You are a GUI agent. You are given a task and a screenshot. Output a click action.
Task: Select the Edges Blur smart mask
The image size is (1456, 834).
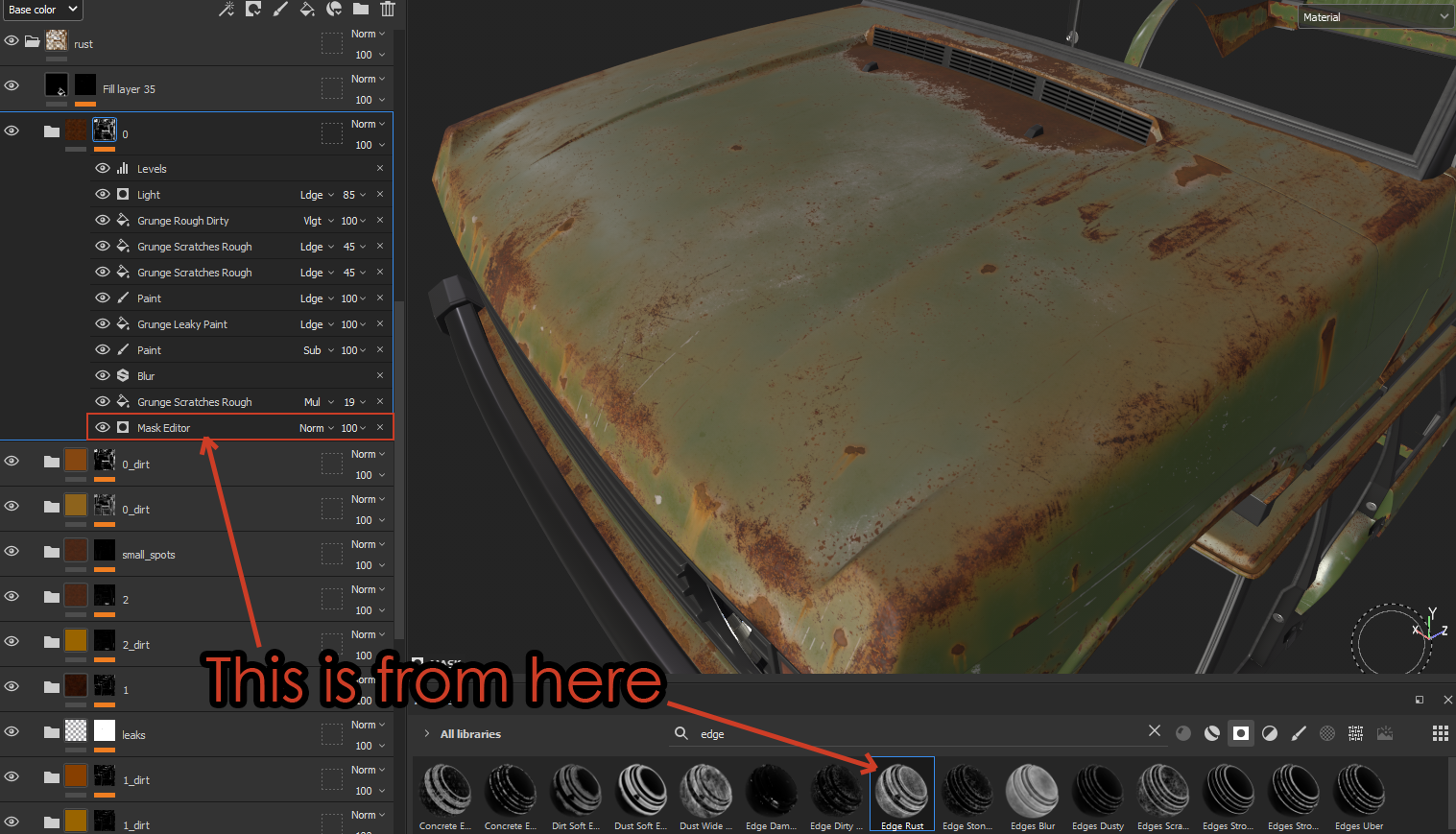(x=1033, y=794)
